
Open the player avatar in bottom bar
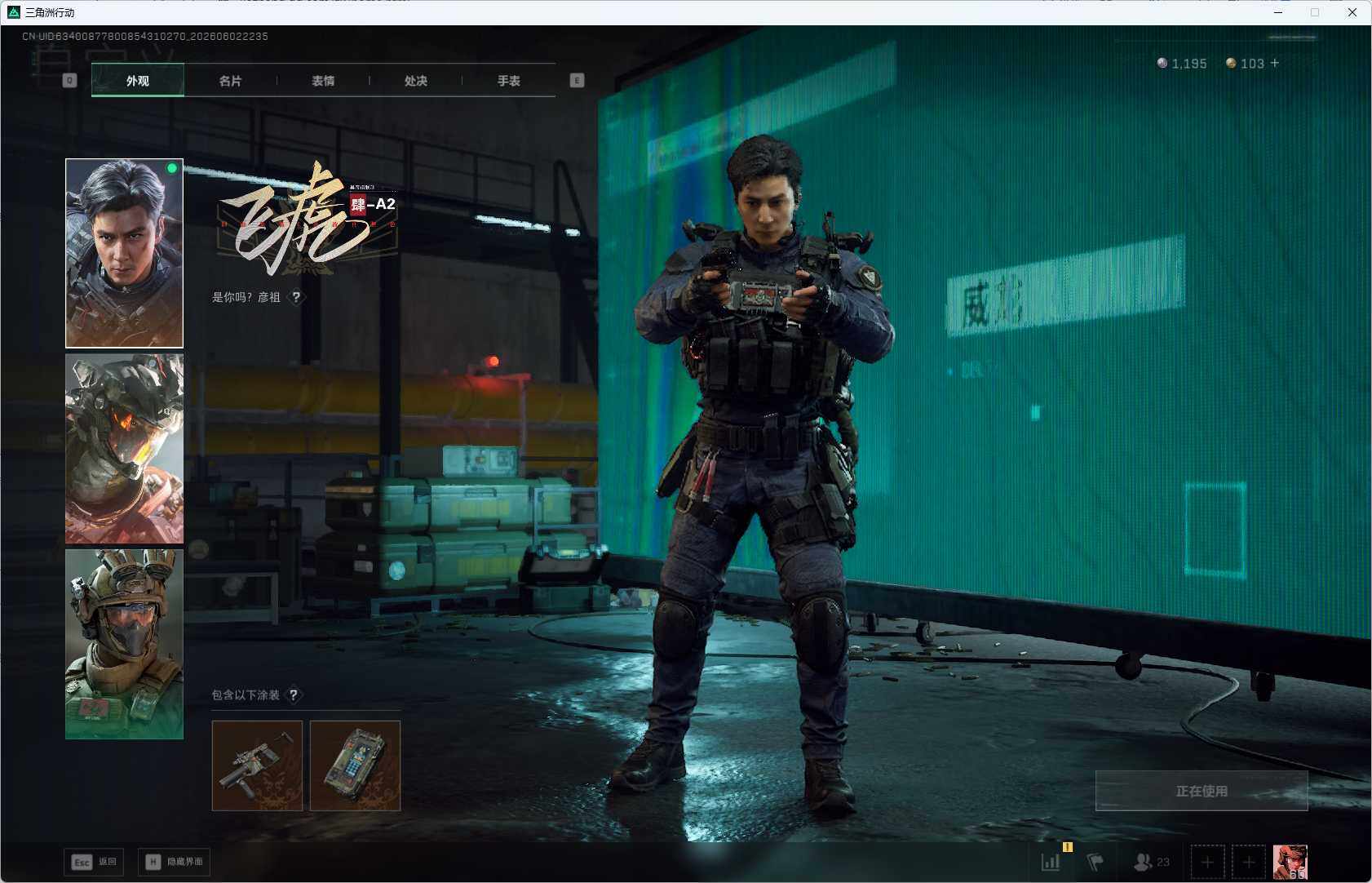(x=1290, y=862)
